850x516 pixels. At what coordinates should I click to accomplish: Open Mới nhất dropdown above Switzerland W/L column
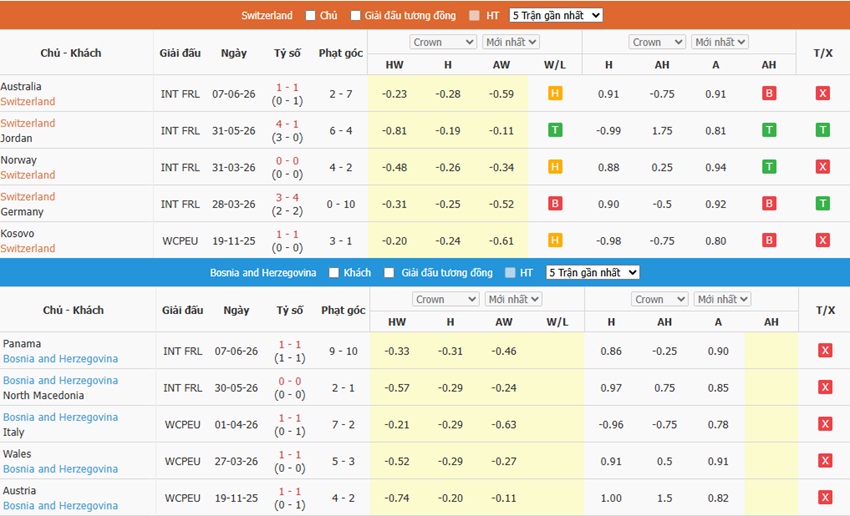pyautogui.click(x=511, y=42)
